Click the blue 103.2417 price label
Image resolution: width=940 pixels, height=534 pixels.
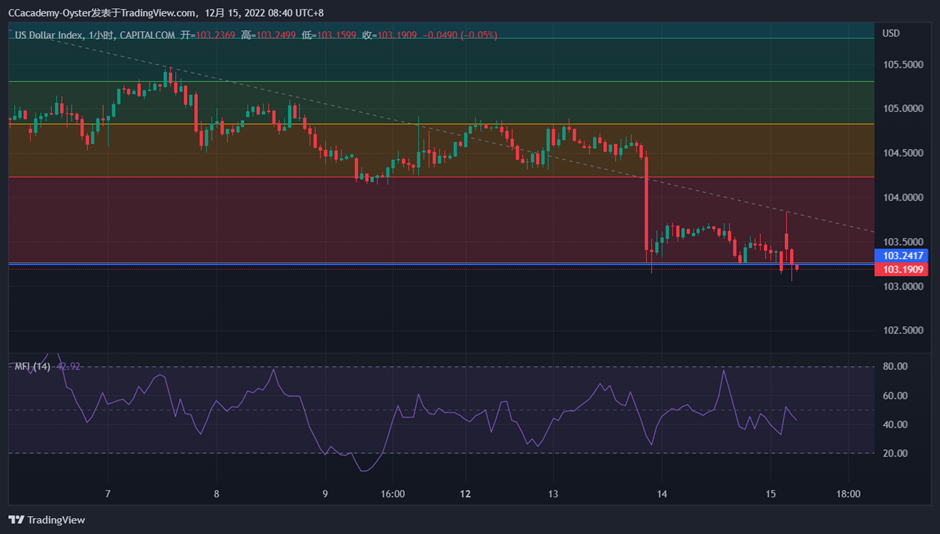coord(902,255)
